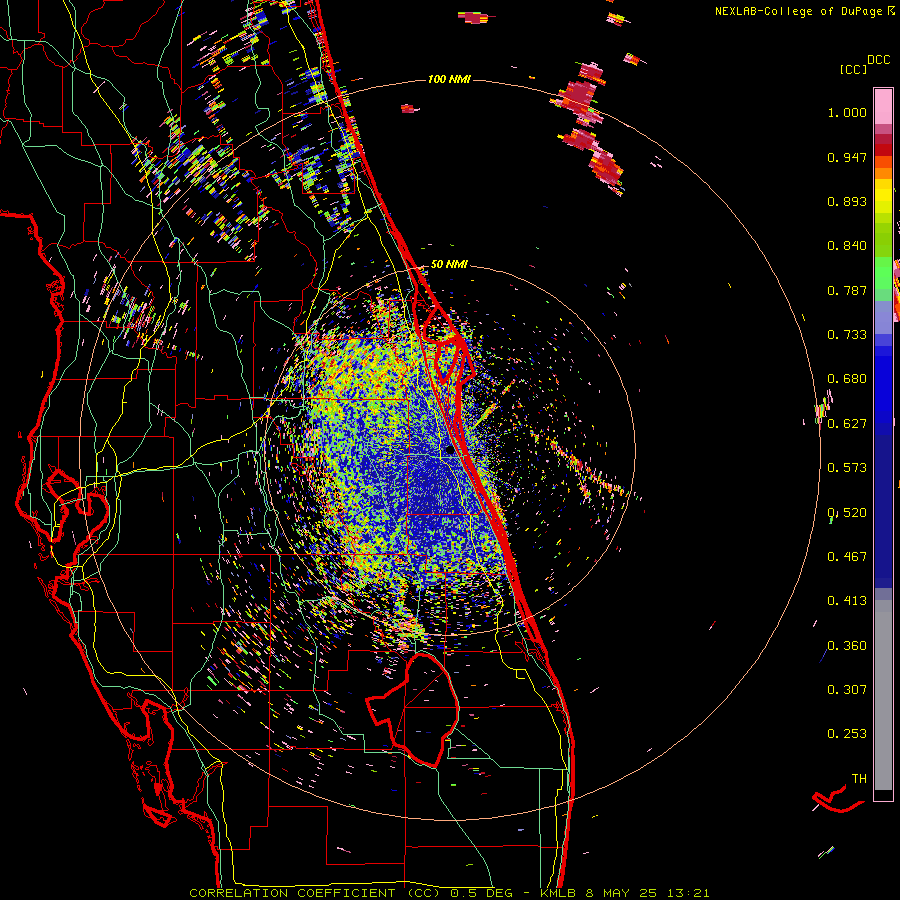This screenshot has width=900, height=900.
Task: Click the [CC] legend unit label
Action: [x=853, y=69]
